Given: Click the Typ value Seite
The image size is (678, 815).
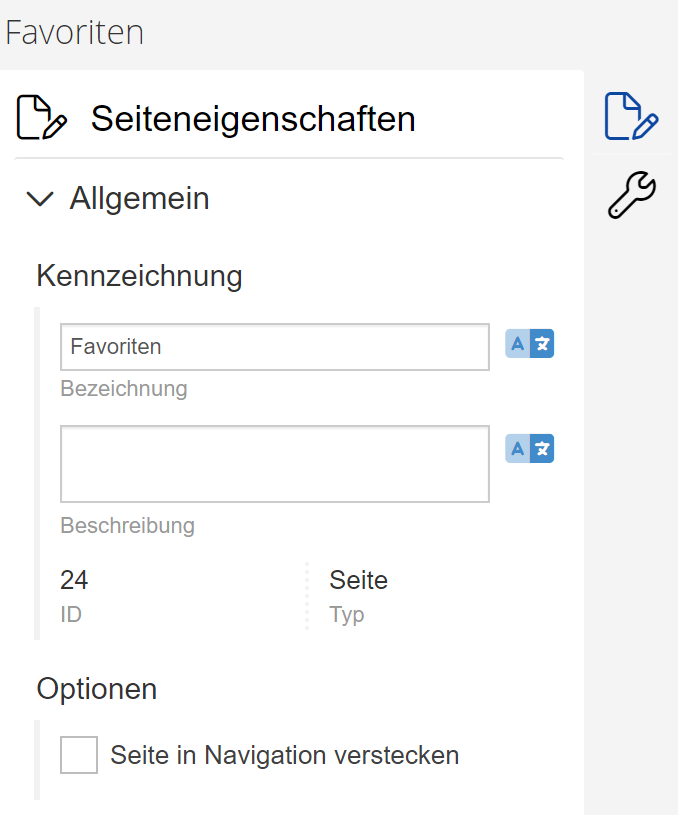Looking at the screenshot, I should click(358, 580).
